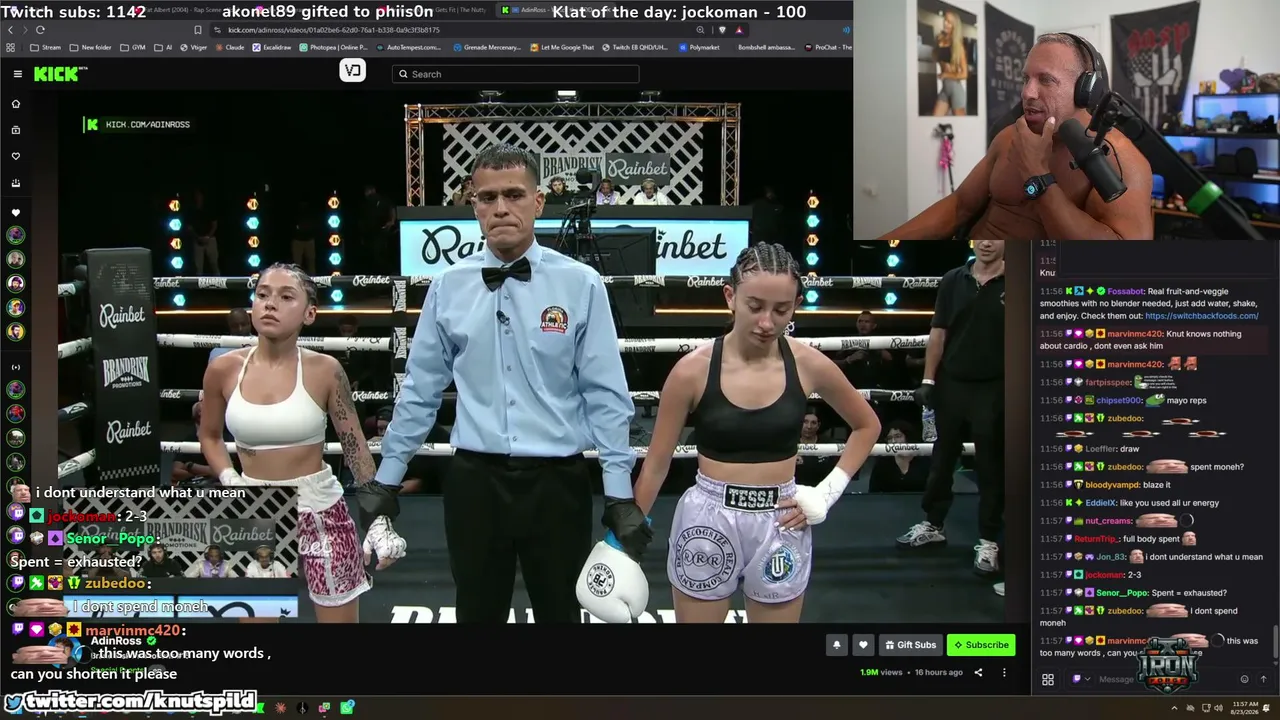Click the shield icon in the address bar
The height and width of the screenshot is (720, 1280).
tap(722, 30)
